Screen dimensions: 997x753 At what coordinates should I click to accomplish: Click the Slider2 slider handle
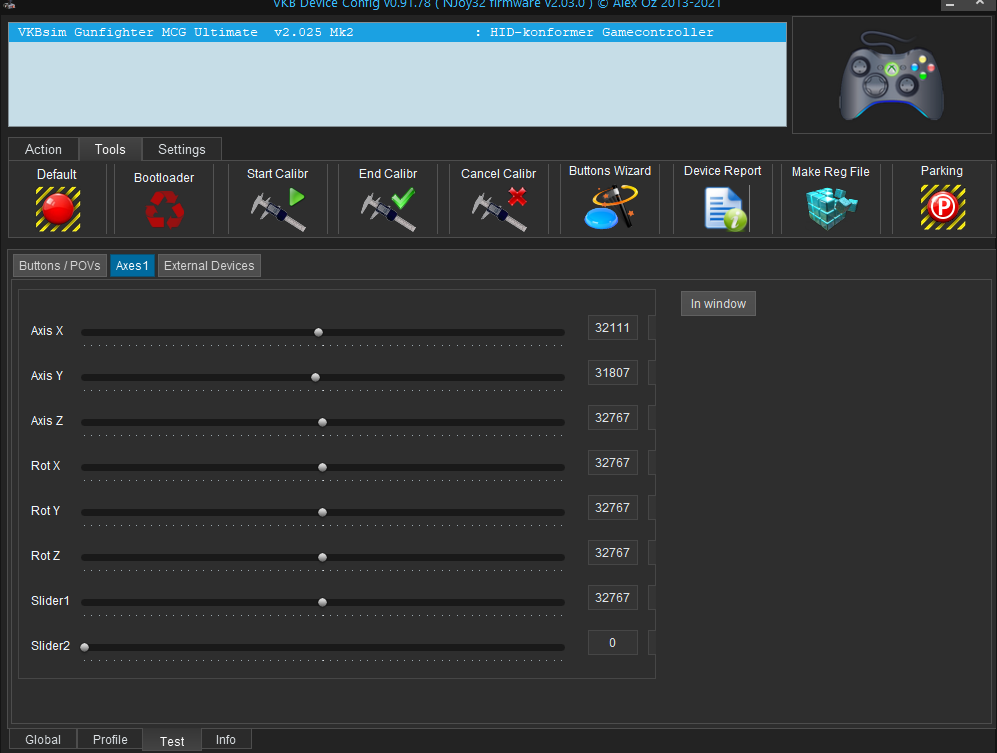[85, 647]
